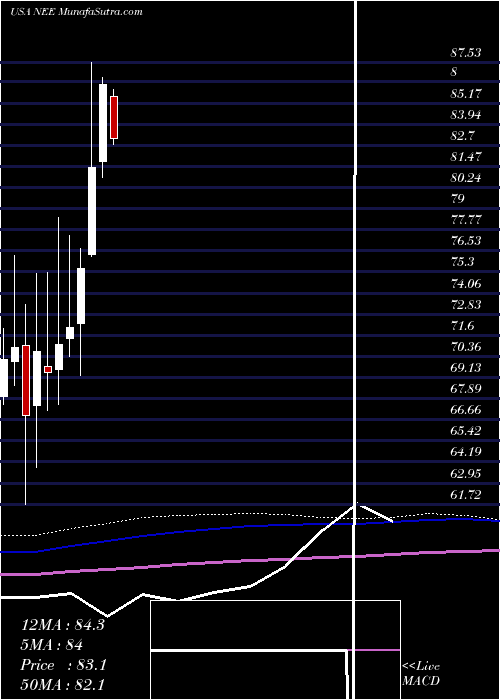This screenshot has width=500, height=700.
Task: Click the 50MA : 82.1 readout
Action: tap(62, 684)
